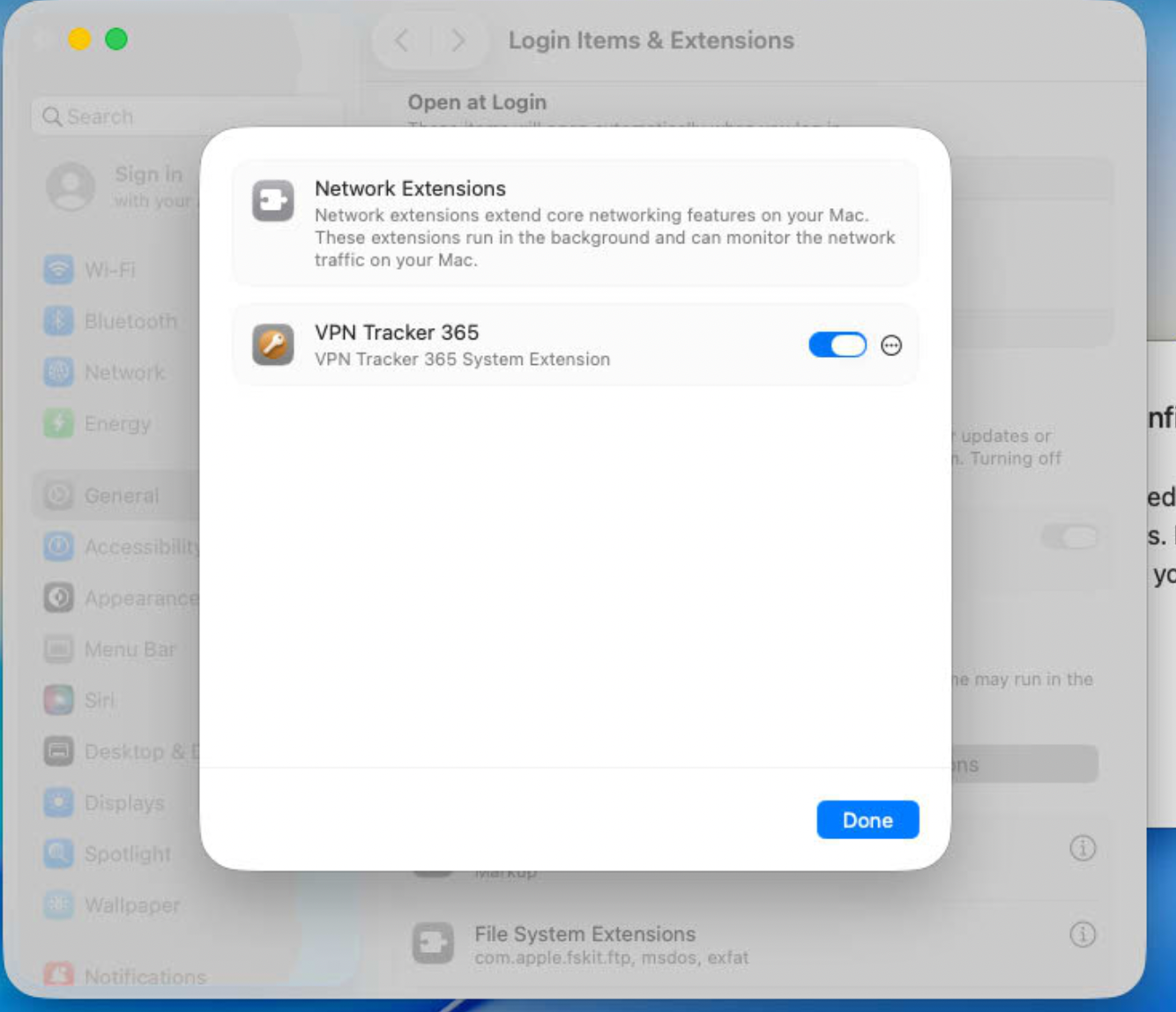Click the Siri sidebar icon
This screenshot has height=1012, width=1176.
(59, 701)
